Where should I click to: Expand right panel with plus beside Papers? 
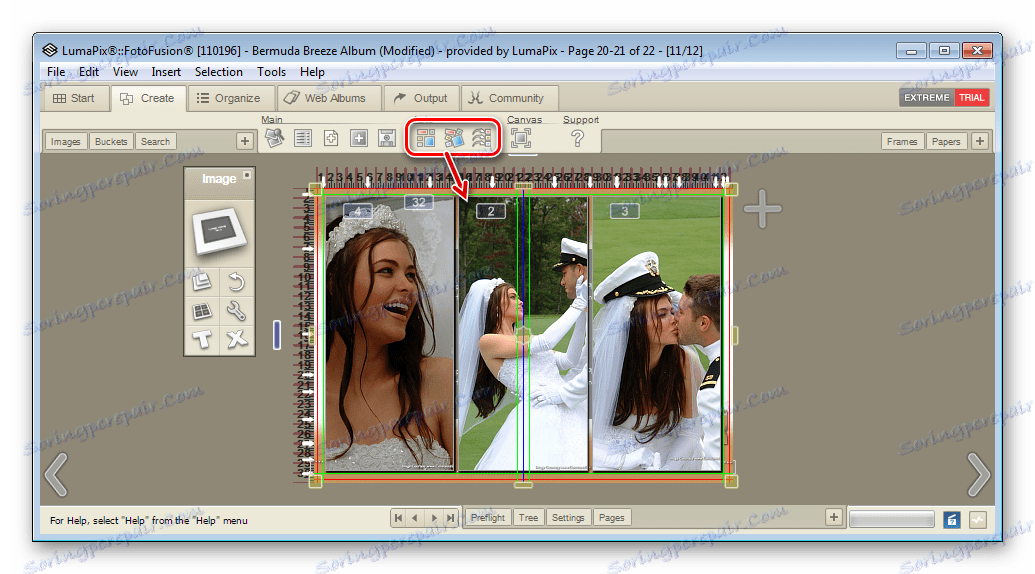pyautogui.click(x=980, y=141)
